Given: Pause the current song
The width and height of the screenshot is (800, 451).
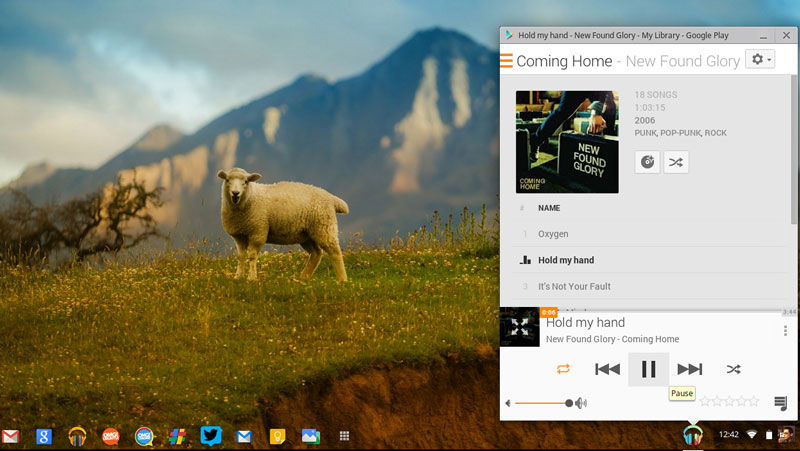Looking at the screenshot, I should point(648,369).
